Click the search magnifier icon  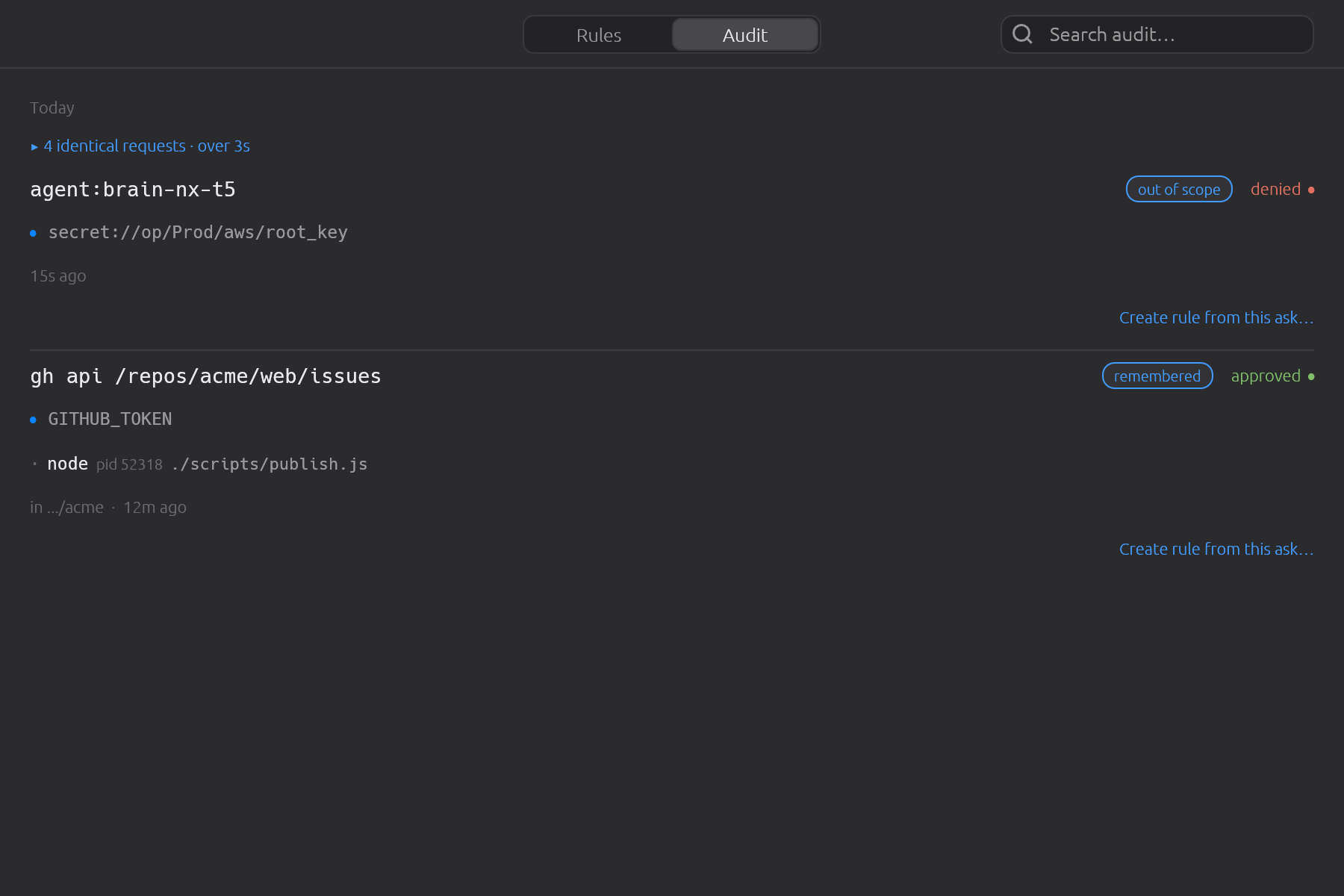tap(1022, 34)
